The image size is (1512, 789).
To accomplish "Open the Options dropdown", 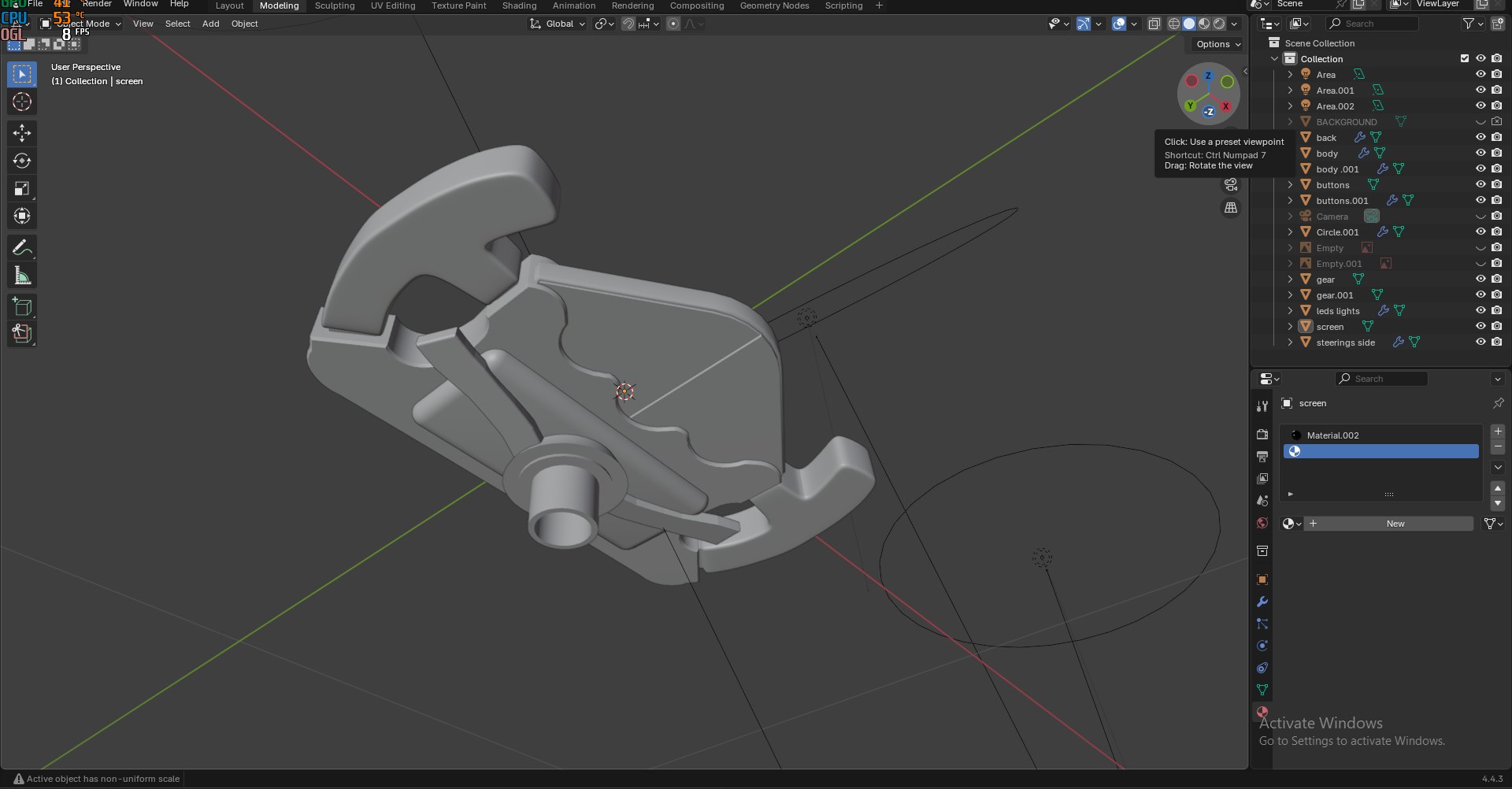I will [1217, 44].
